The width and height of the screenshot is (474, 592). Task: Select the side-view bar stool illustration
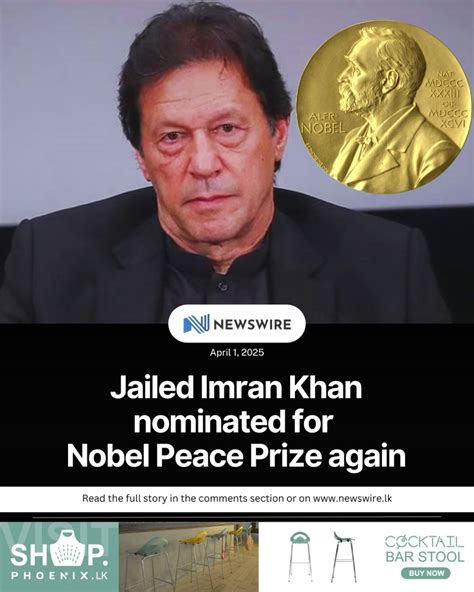coord(344,557)
